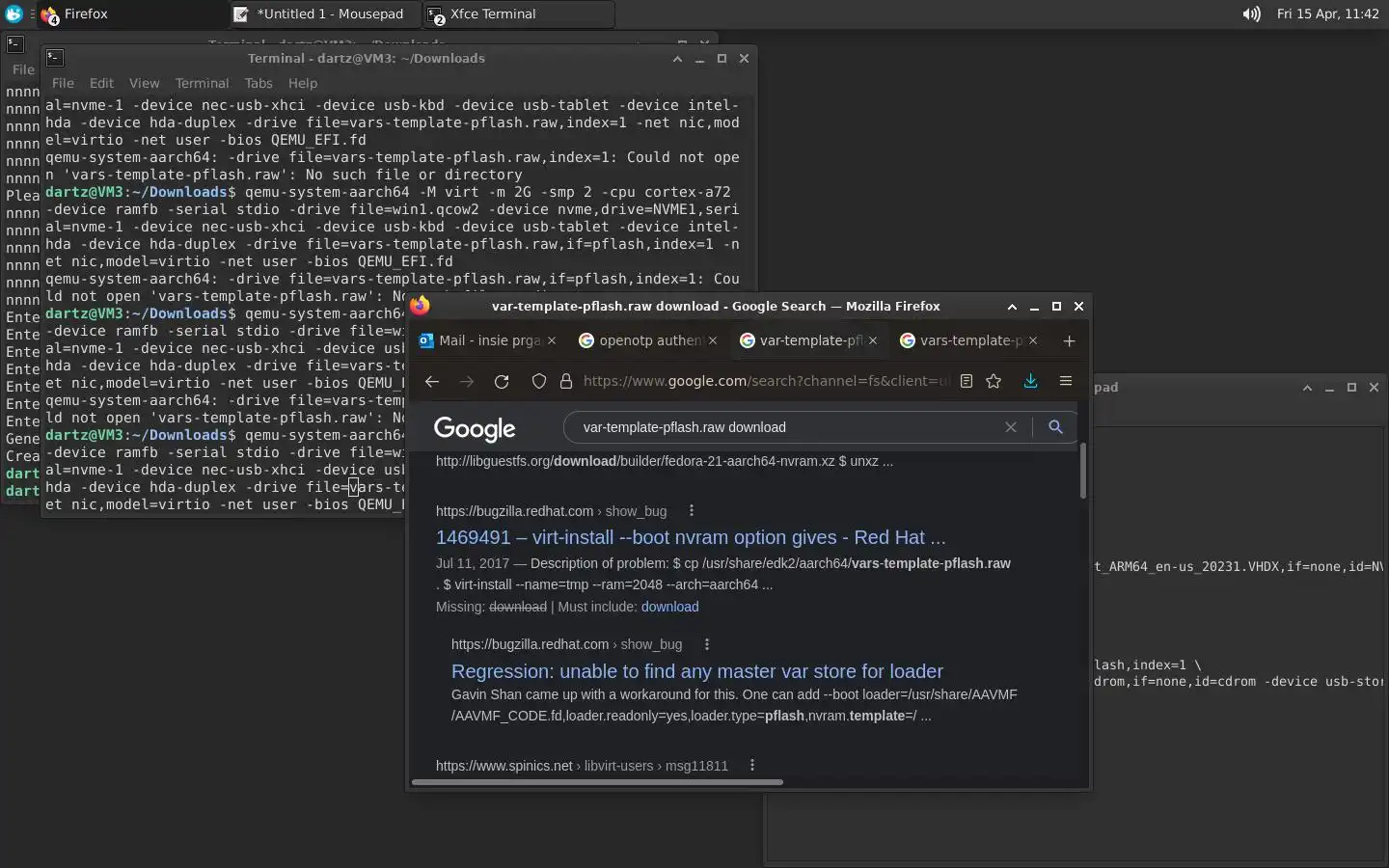Screen dimensions: 1389x868
Task: Bookmark this page with the star
Action: [x=994, y=381]
